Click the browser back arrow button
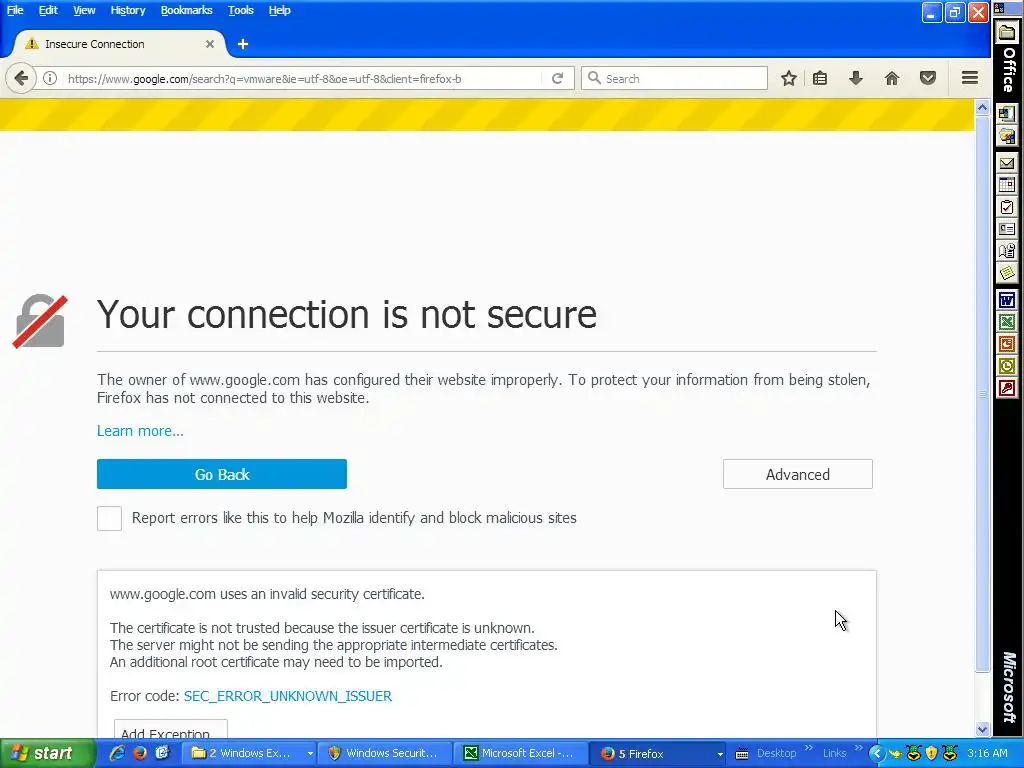 (x=20, y=78)
